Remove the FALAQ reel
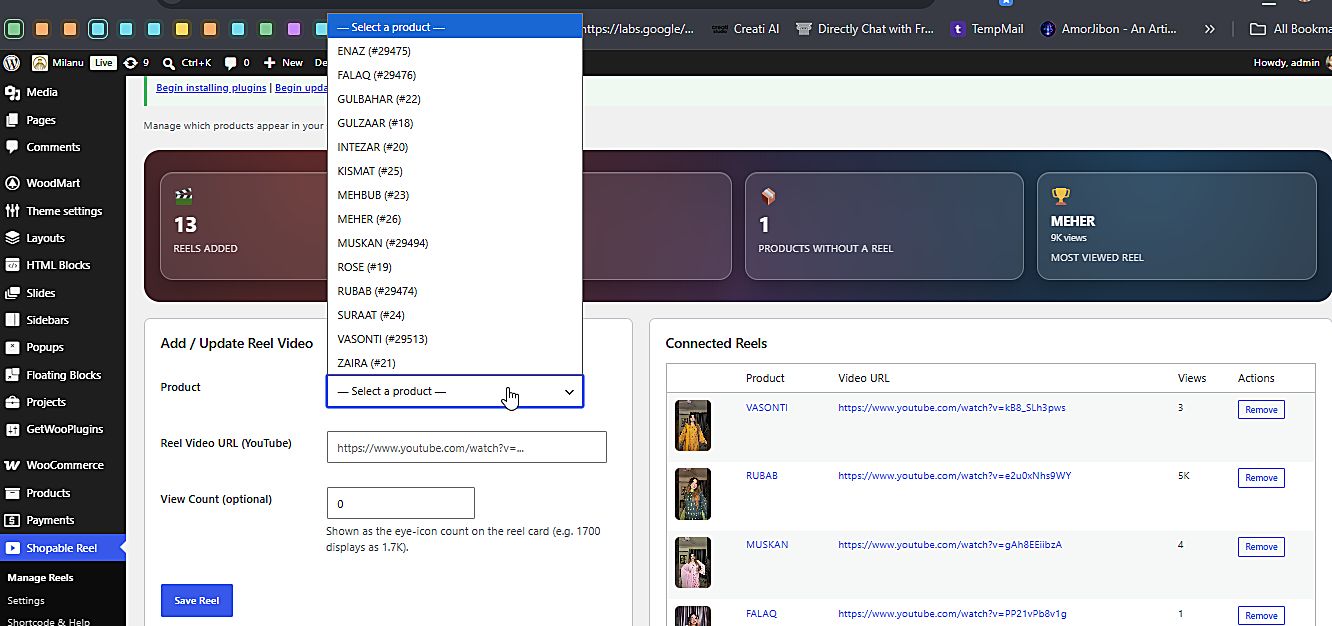 pos(1261,615)
